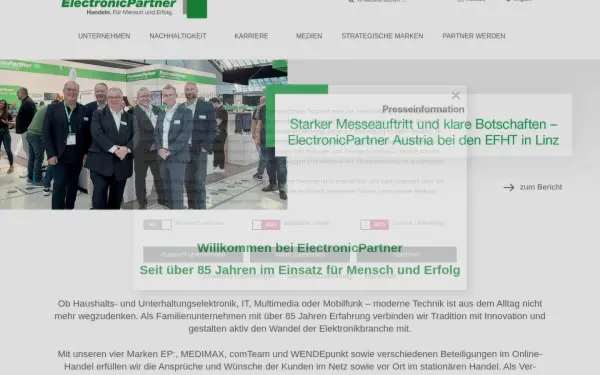This screenshot has width=600, height=375.
Task: Click the 'Allem zustimmen' button
Action: point(300,254)
